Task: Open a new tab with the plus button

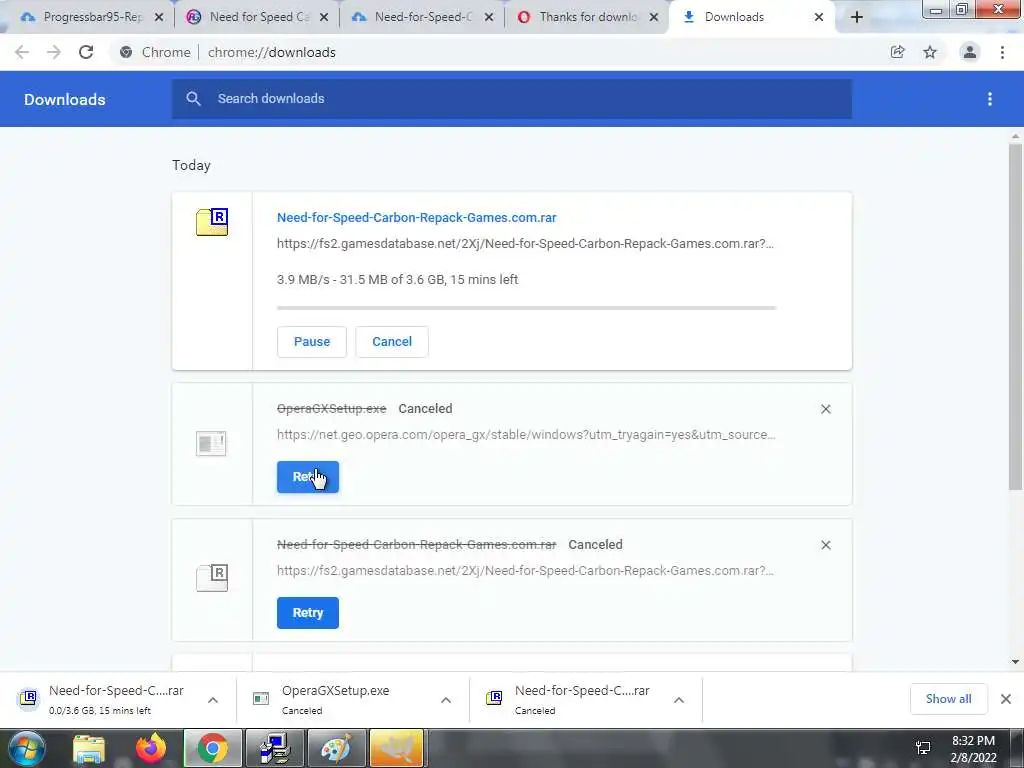Action: pos(857,17)
